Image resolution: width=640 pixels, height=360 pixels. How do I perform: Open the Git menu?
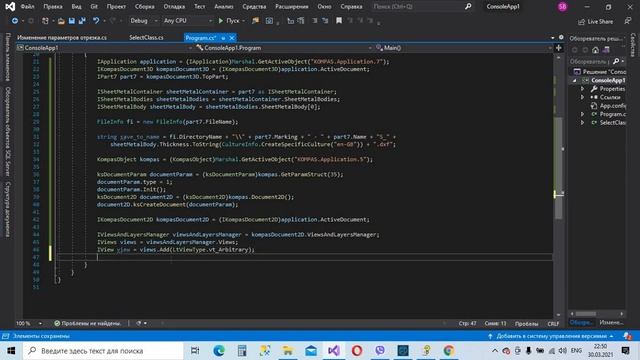tap(94, 7)
